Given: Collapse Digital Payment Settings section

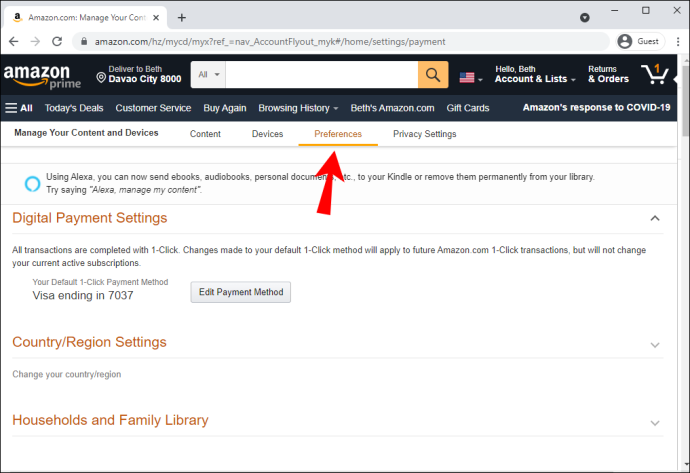Looking at the screenshot, I should click(655, 218).
